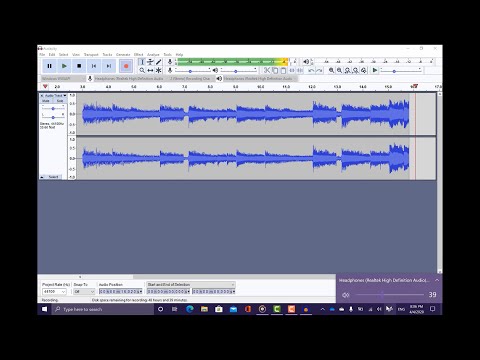Viewport: 480px width, 360px height.
Task: Open the Snap-To dropdown set to Off
Action: [x=84, y=292]
